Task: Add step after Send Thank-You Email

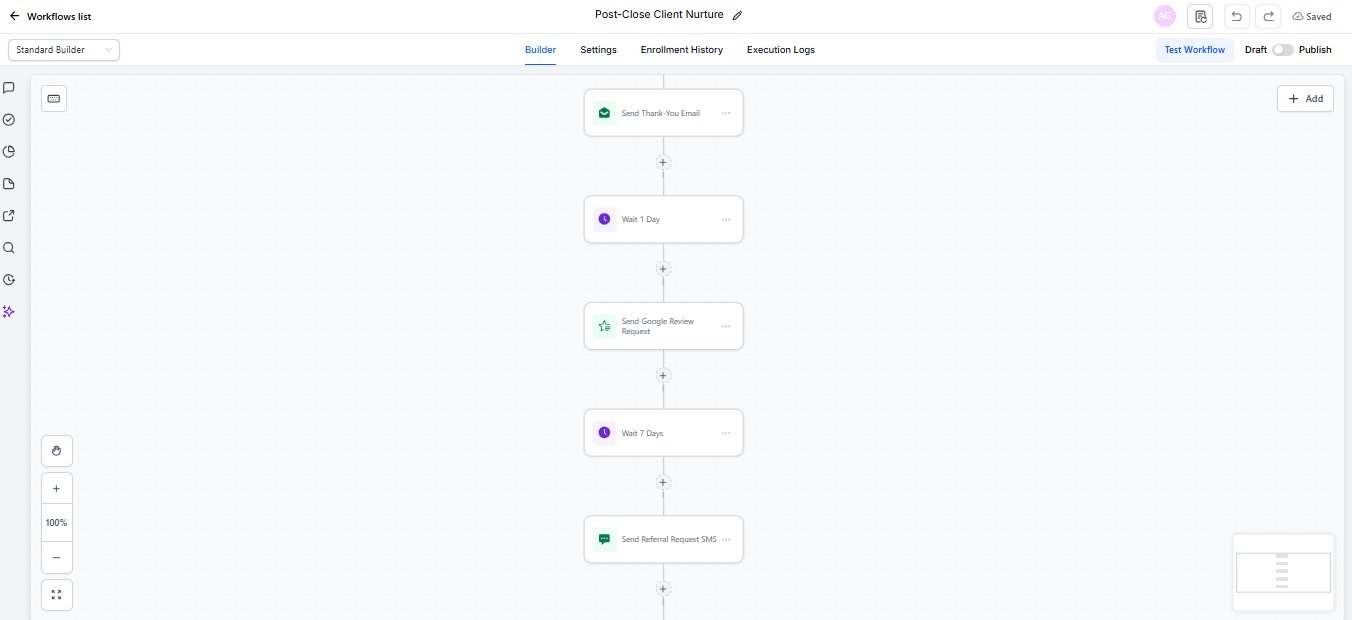Action: click(663, 162)
